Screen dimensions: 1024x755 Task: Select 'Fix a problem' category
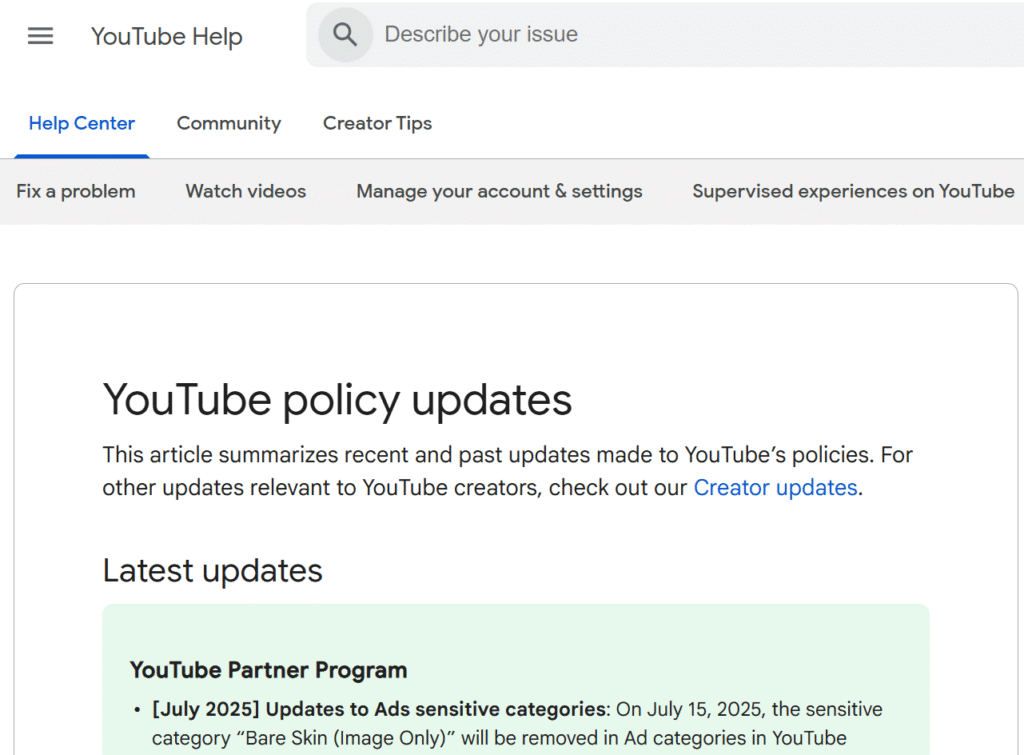tap(76, 191)
